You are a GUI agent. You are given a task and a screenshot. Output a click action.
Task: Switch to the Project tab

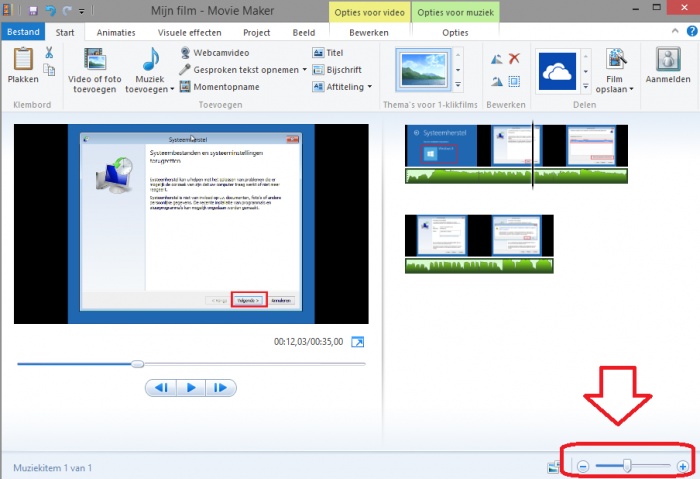(x=256, y=33)
